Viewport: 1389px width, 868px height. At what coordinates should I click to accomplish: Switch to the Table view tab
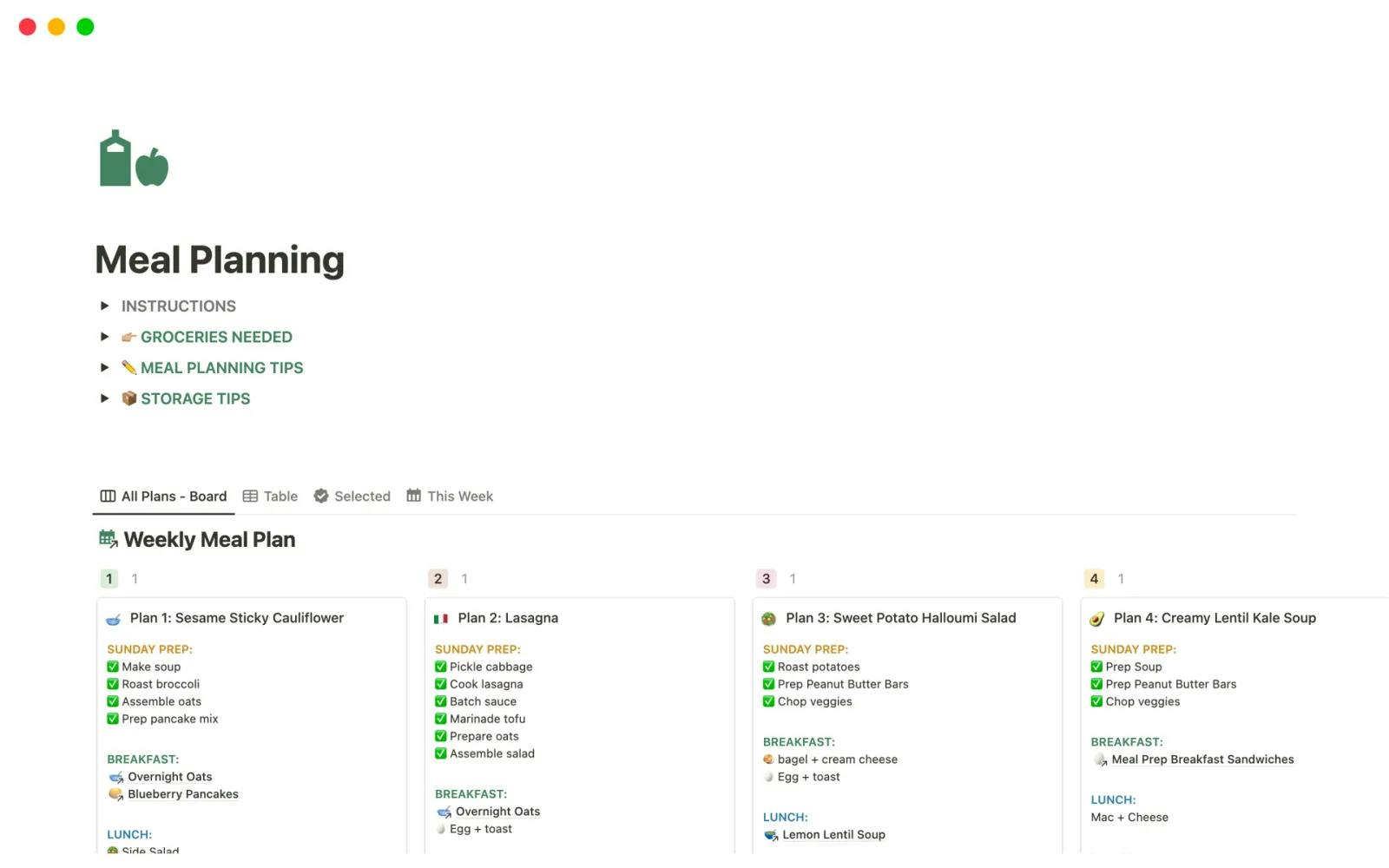click(270, 496)
